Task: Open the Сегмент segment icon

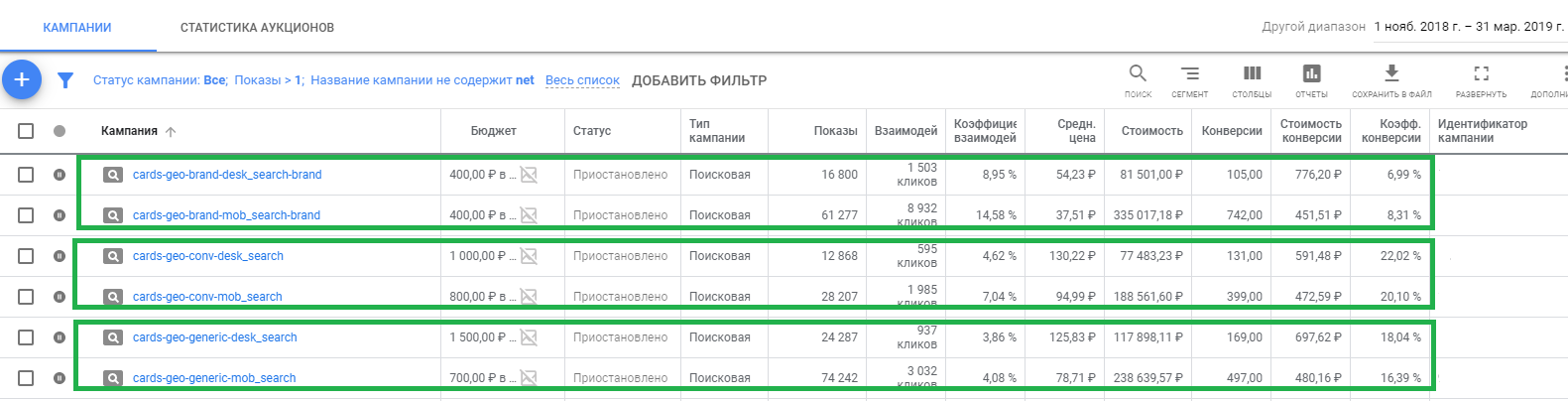Action: [x=1189, y=74]
